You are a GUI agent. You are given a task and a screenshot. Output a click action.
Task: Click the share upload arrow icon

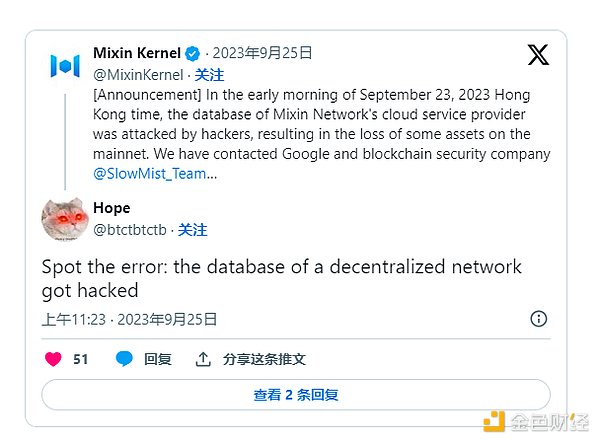coord(203,359)
